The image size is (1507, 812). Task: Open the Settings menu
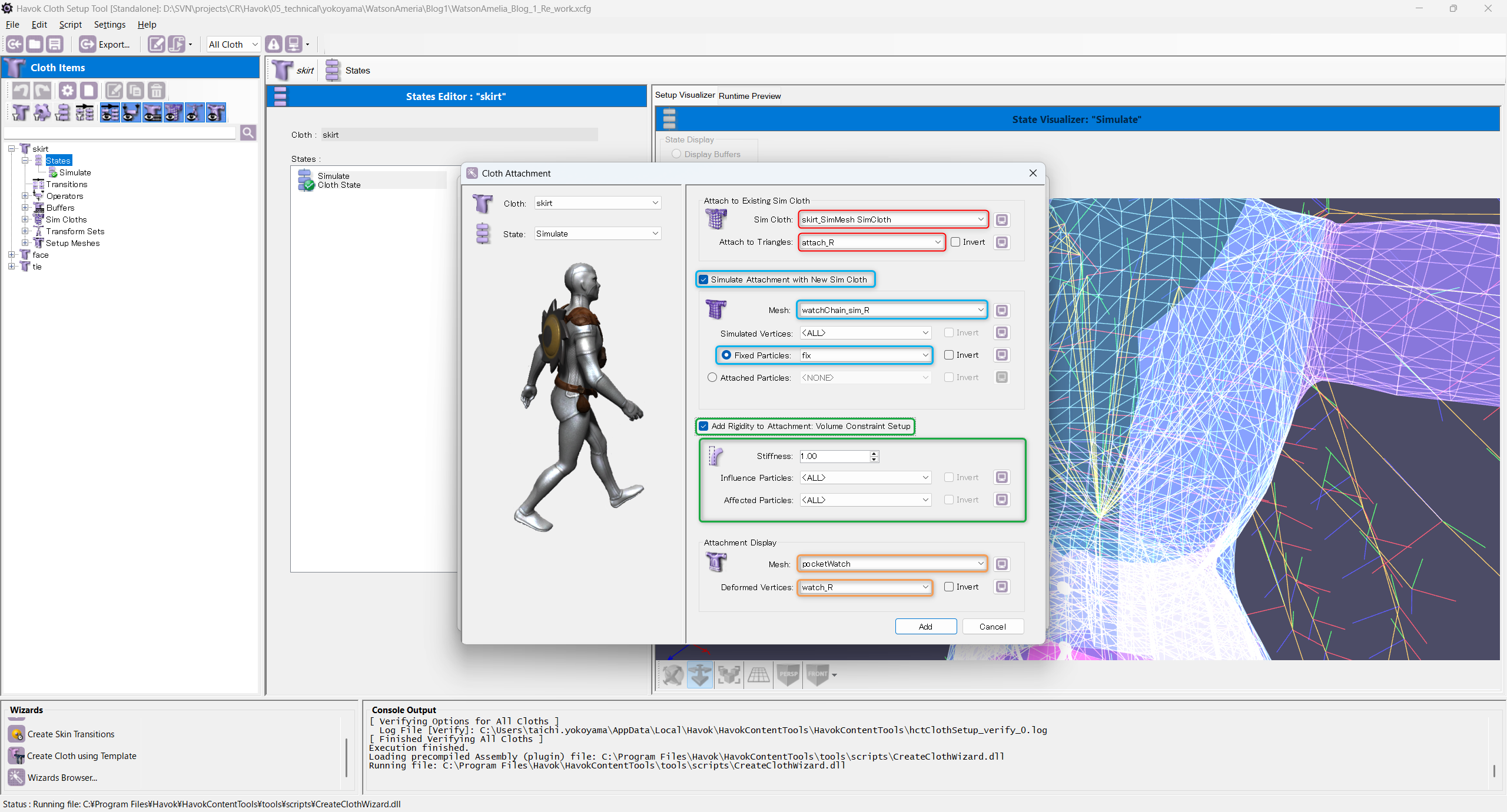point(109,25)
